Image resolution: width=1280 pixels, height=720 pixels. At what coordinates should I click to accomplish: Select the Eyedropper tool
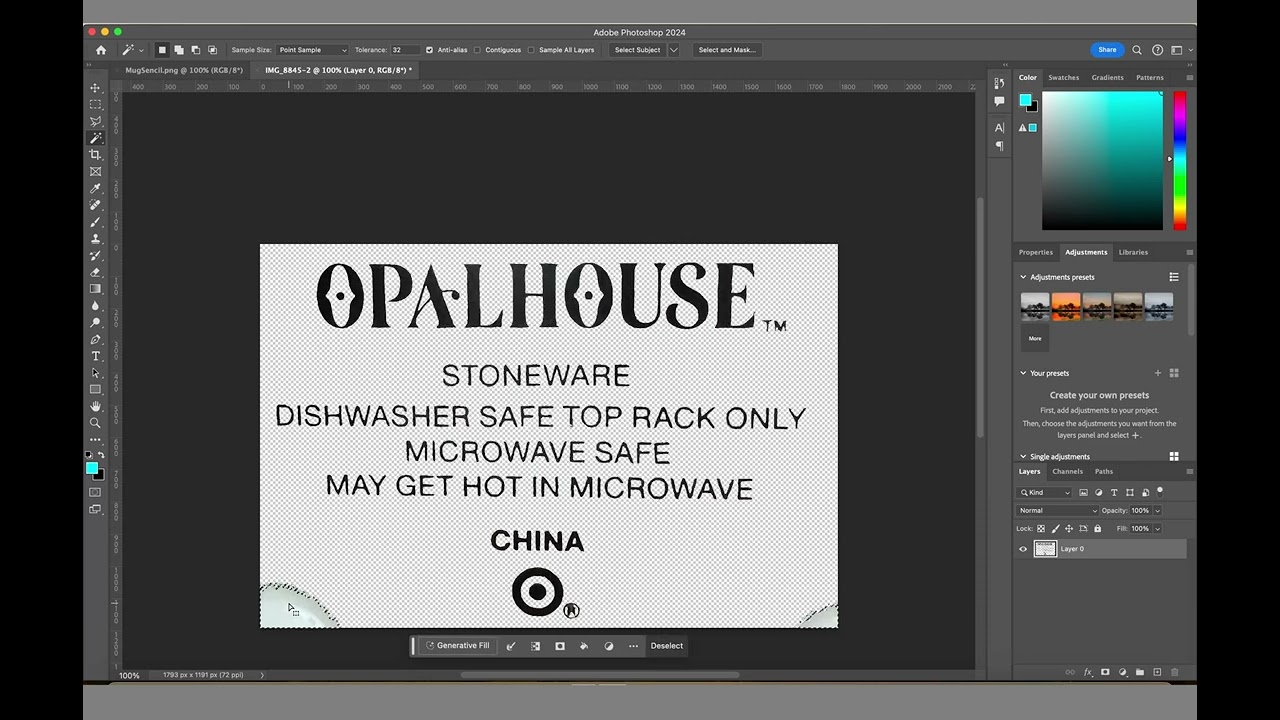[96, 188]
